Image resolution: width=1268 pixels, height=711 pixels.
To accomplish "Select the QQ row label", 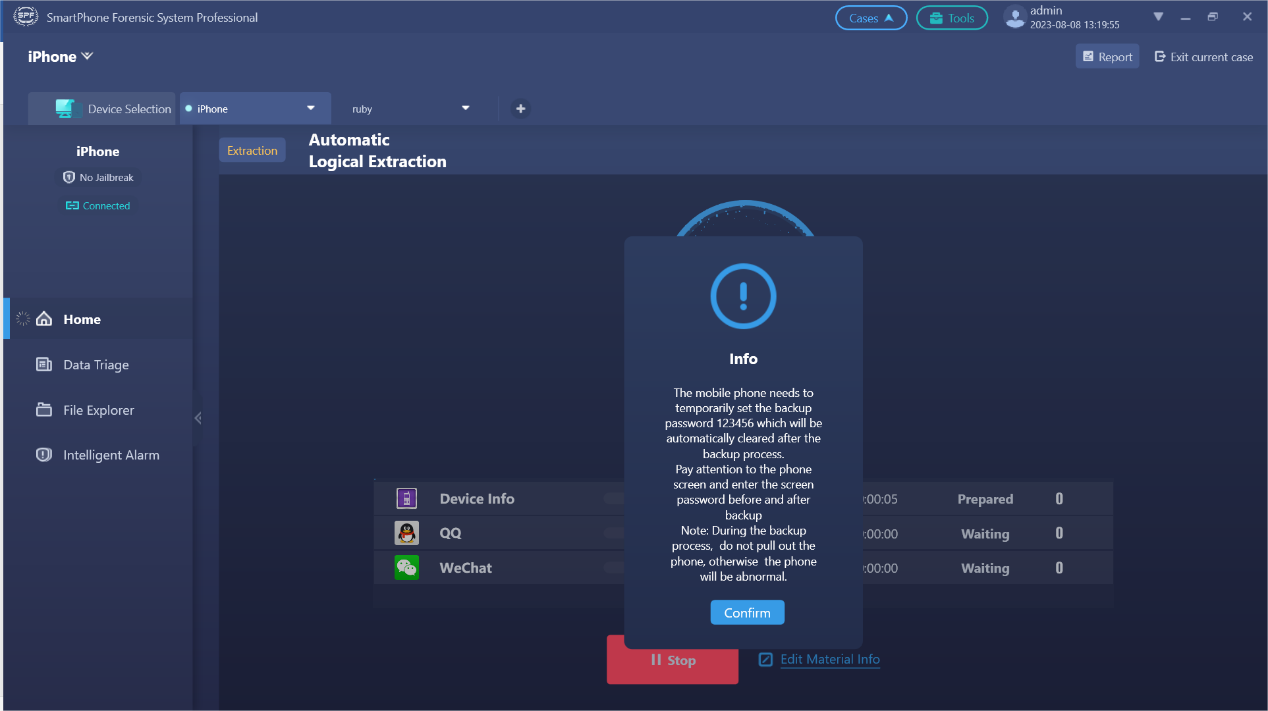I will [x=451, y=533].
